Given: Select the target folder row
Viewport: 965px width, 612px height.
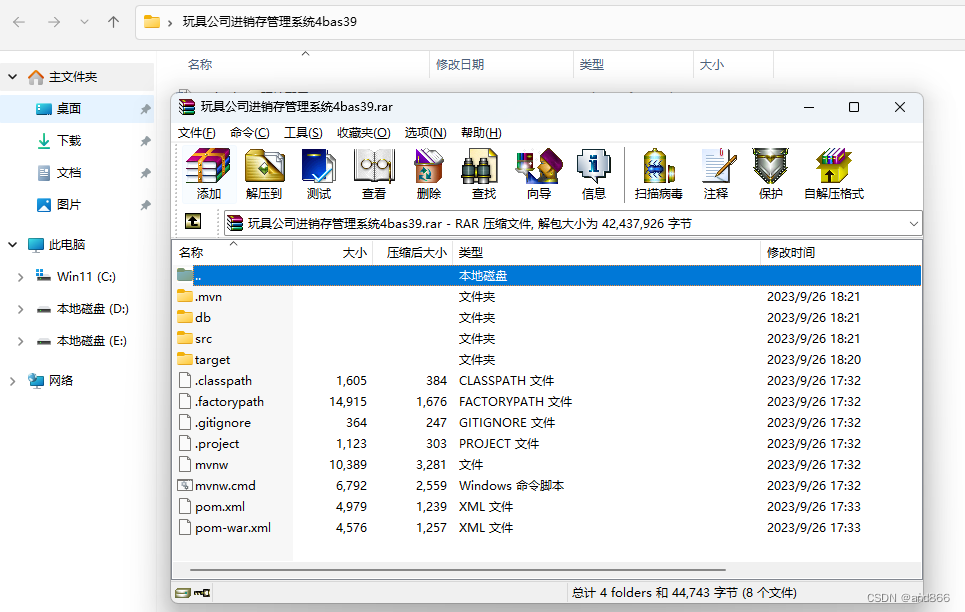Looking at the screenshot, I should point(547,360).
